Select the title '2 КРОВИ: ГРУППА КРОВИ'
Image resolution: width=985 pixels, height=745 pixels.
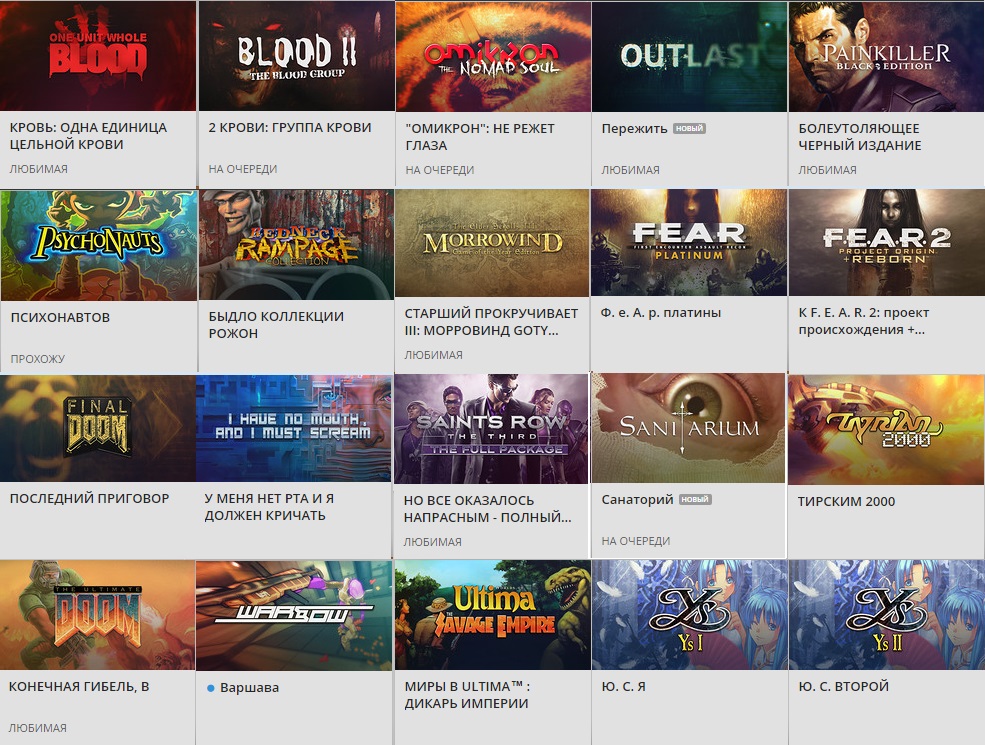tap(290, 128)
